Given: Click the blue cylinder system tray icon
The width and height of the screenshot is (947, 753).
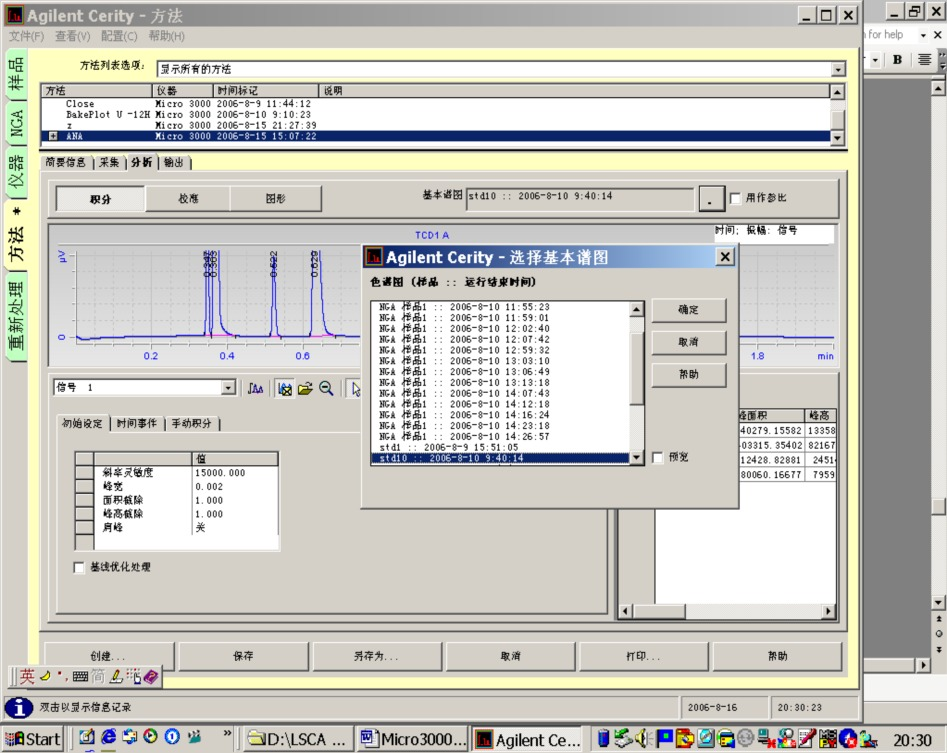Looking at the screenshot, I should click(603, 738).
